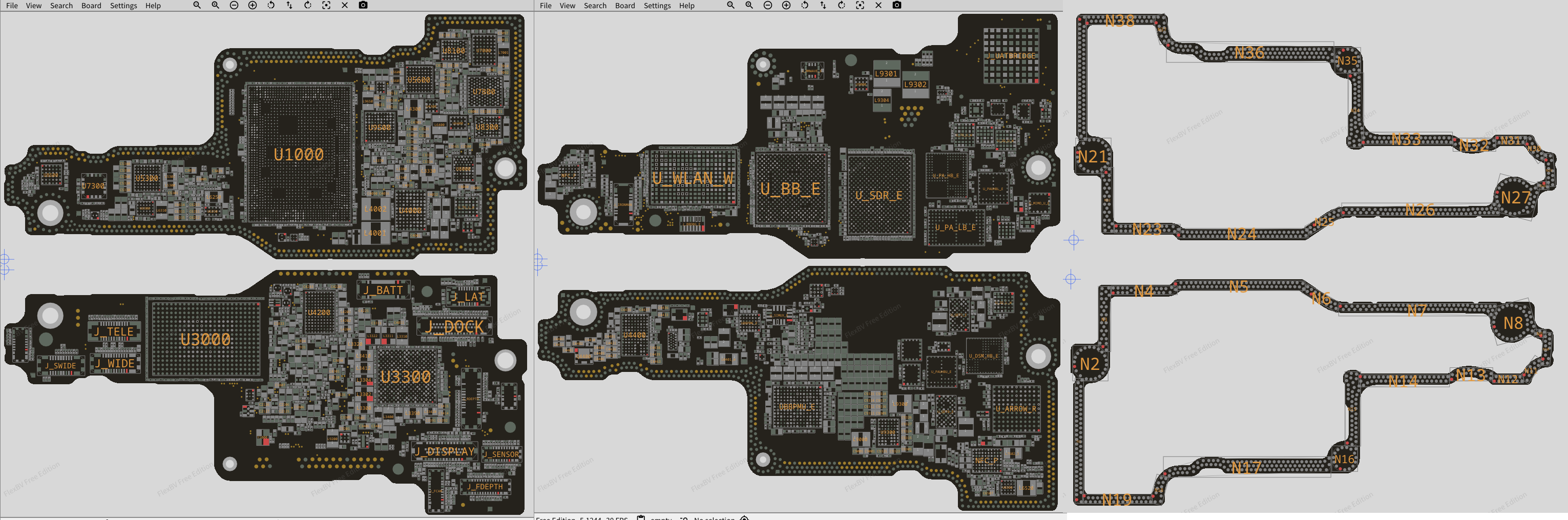Take screenshot with right window camera icon
Viewport: 1568px width, 520px height.
[x=896, y=6]
